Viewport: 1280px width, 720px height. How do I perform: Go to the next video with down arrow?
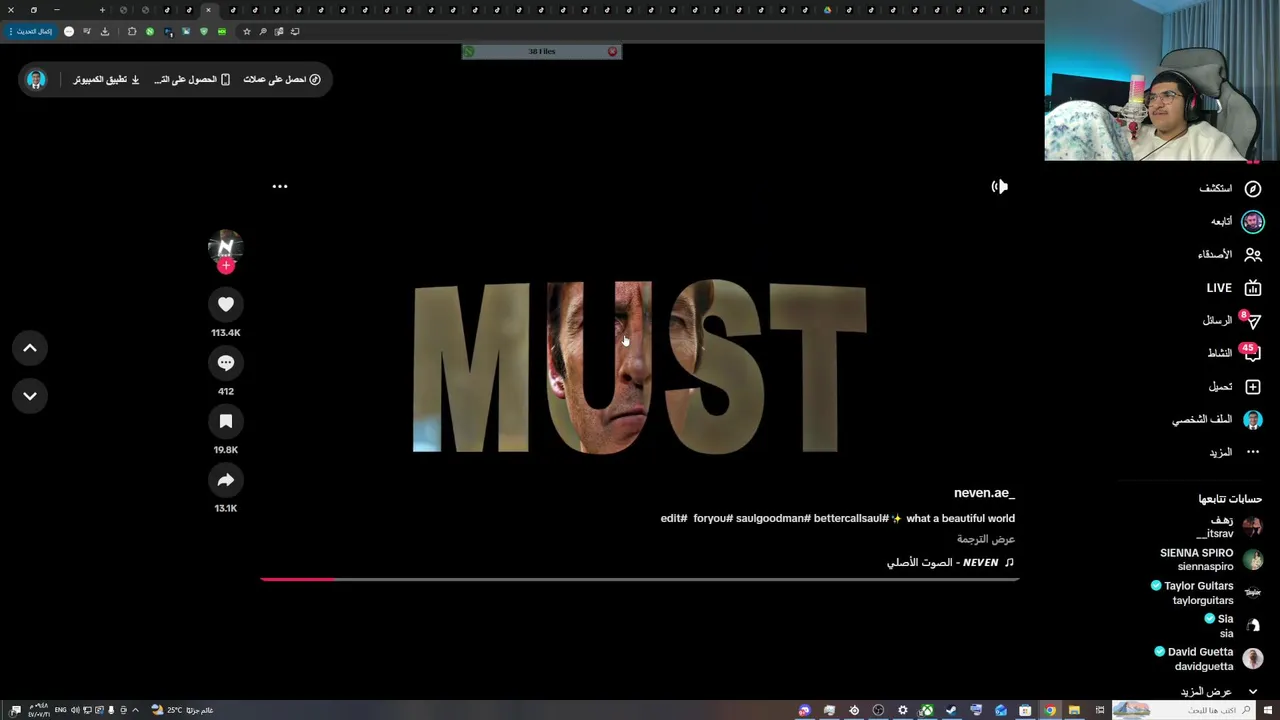(30, 396)
